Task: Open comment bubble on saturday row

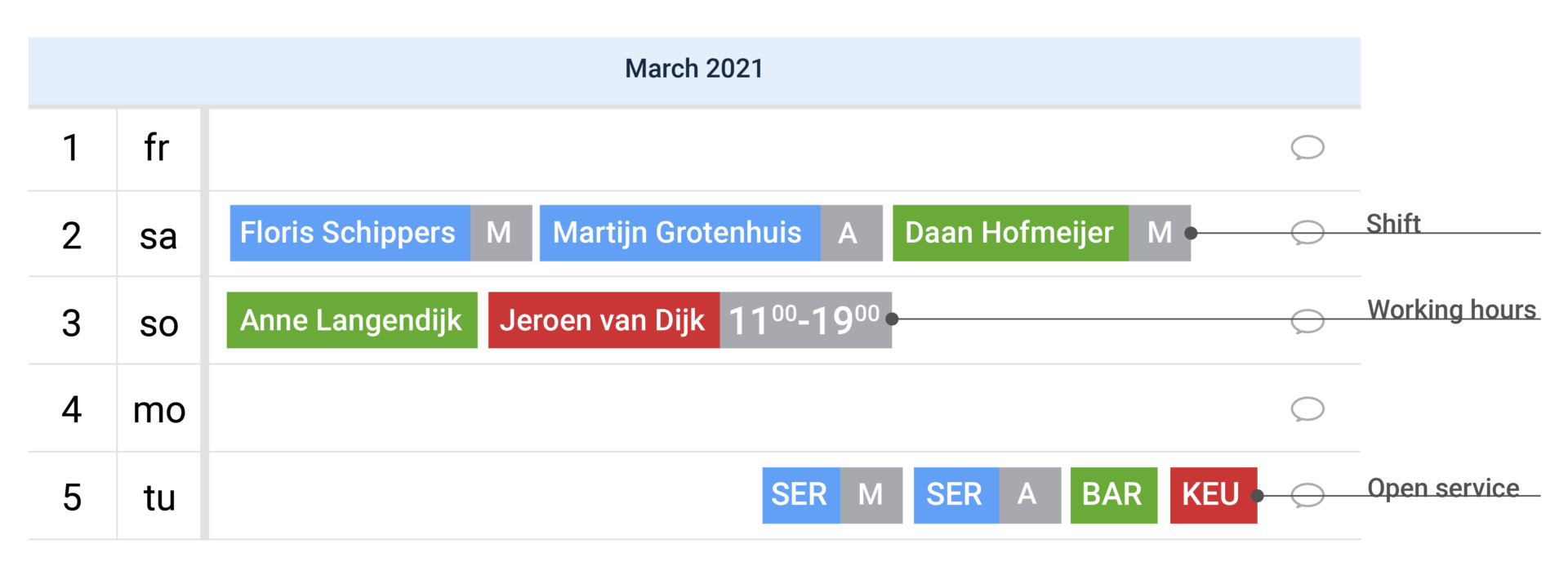Action: [1307, 233]
